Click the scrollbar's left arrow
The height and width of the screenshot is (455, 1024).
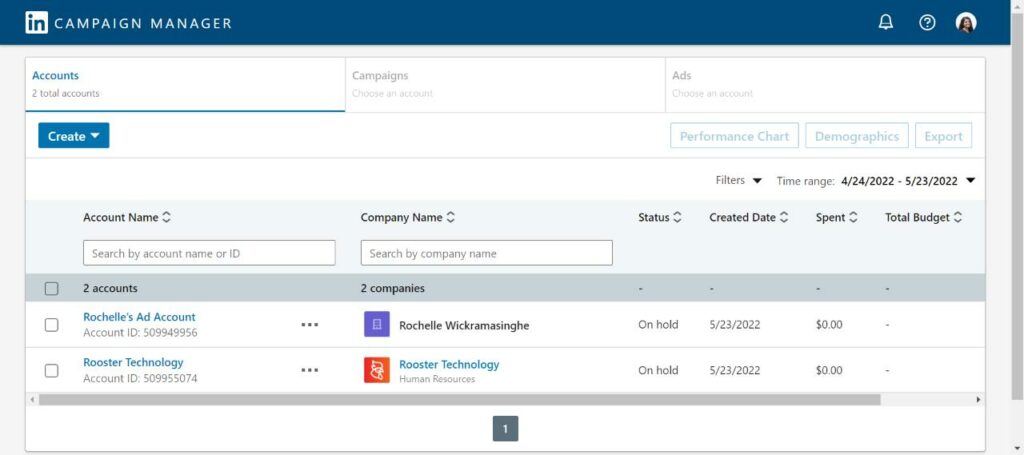(x=32, y=399)
